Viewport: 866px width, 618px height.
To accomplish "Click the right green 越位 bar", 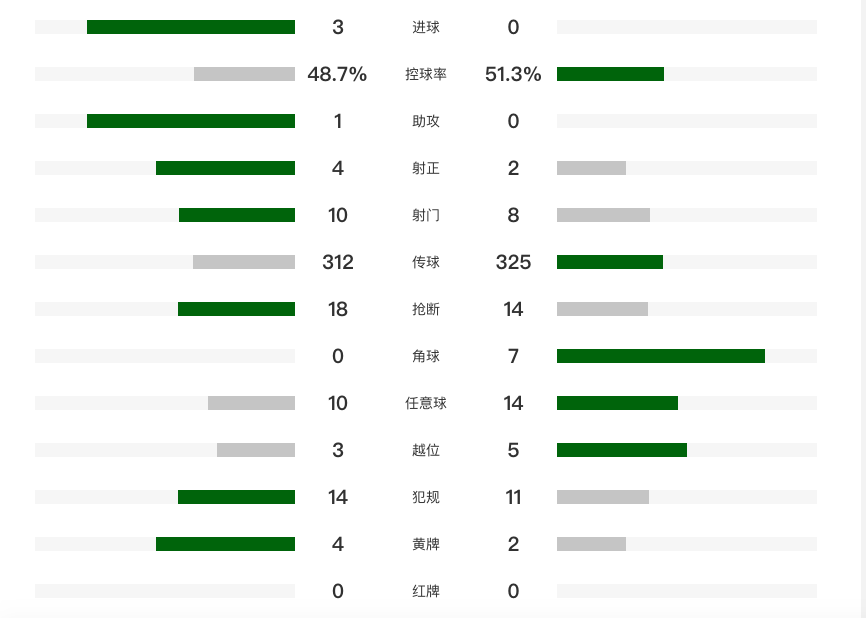I will click(x=621, y=450).
